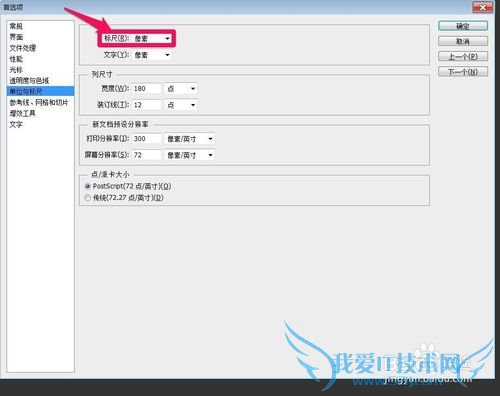Viewport: 500px width, 396px height.
Task: Select 单位与标尺 in the preferences list
Action: pyautogui.click(x=40, y=91)
